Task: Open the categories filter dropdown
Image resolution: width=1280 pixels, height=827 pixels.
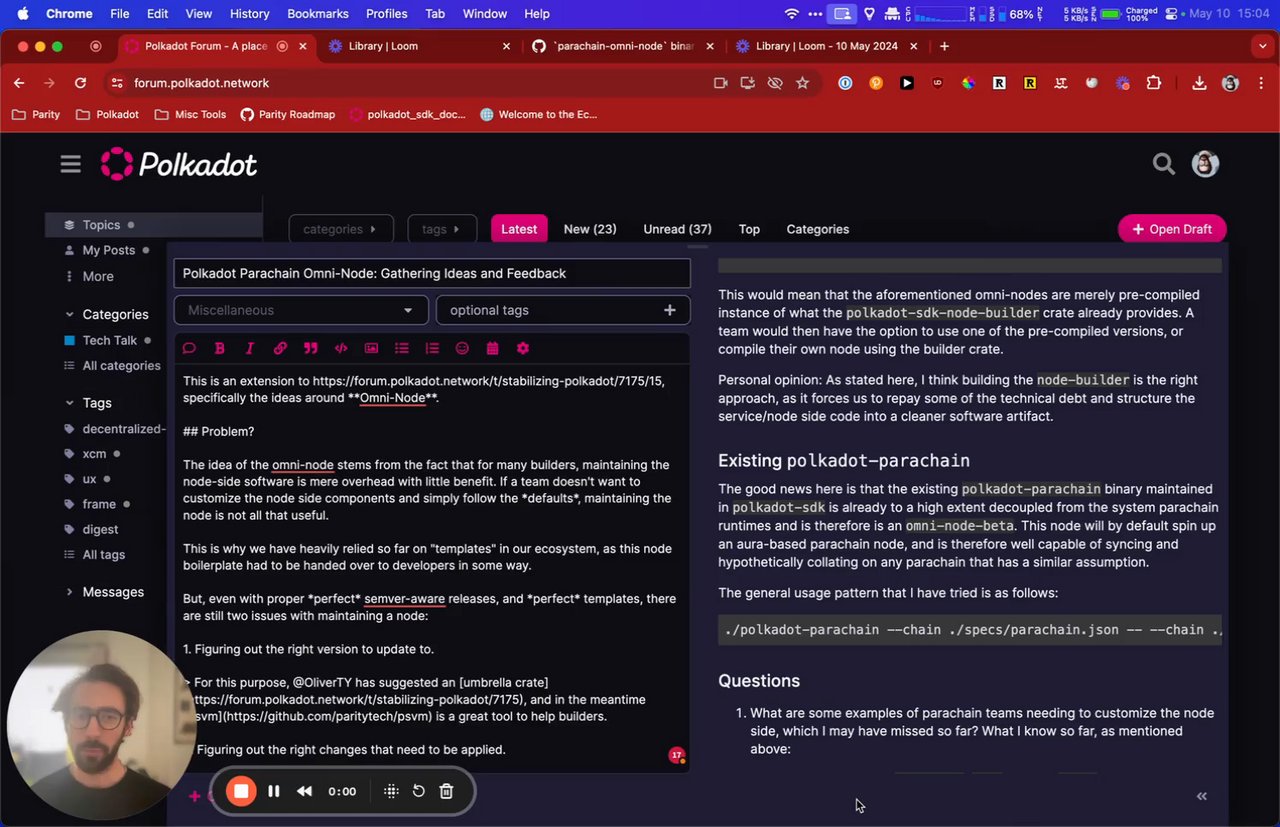Action: [340, 229]
